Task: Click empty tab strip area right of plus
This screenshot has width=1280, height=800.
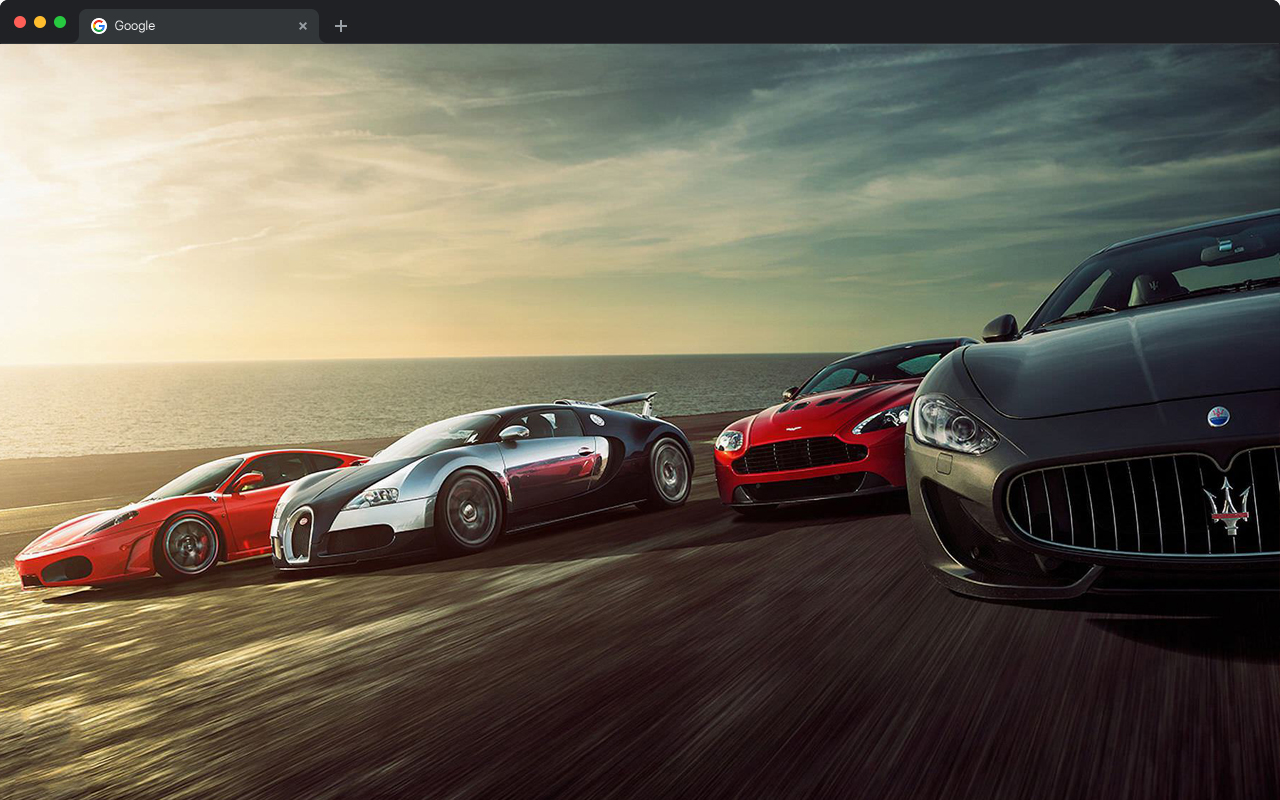Action: tap(800, 24)
